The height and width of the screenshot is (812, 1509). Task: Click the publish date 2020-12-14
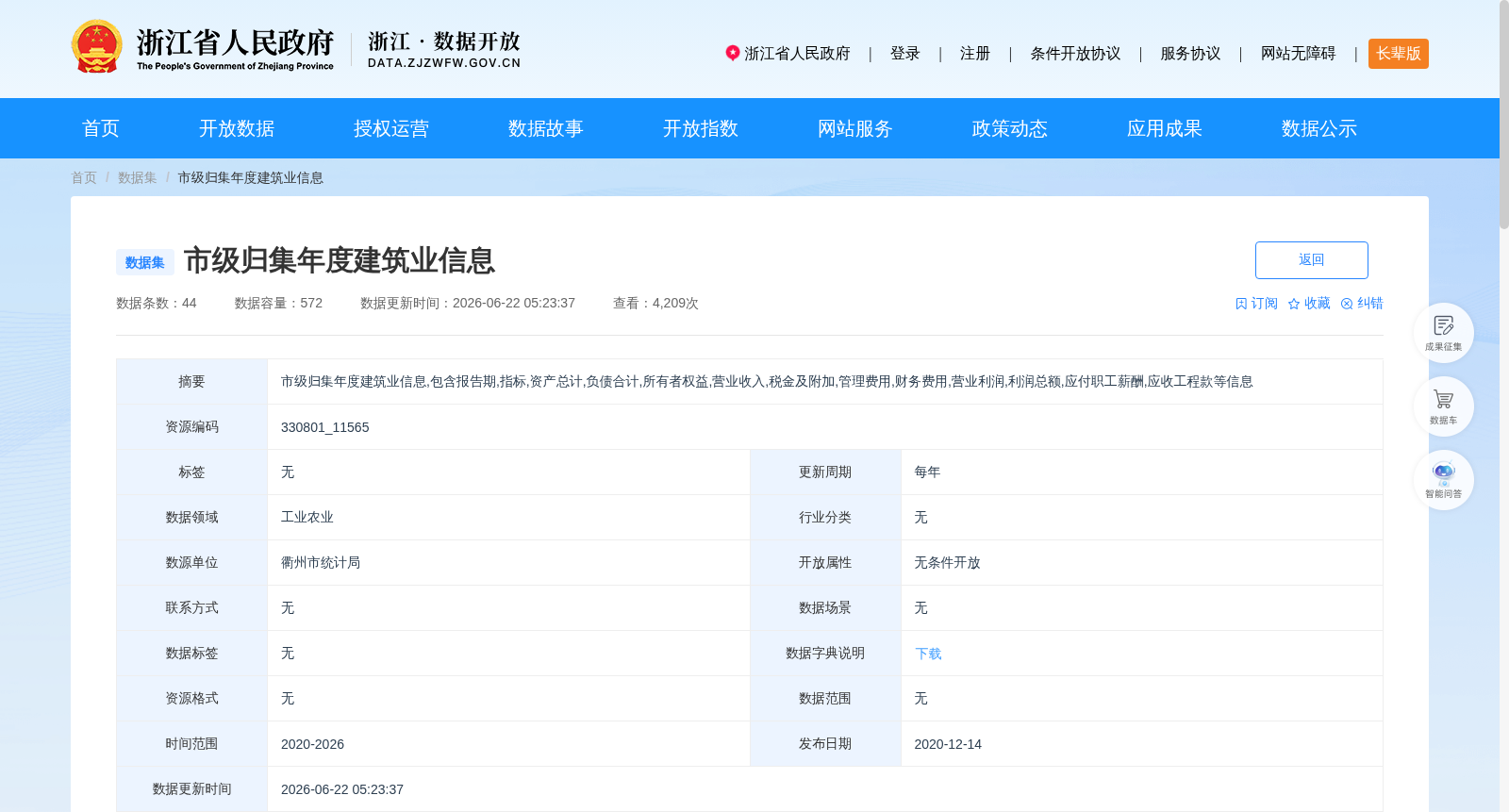coord(949,744)
